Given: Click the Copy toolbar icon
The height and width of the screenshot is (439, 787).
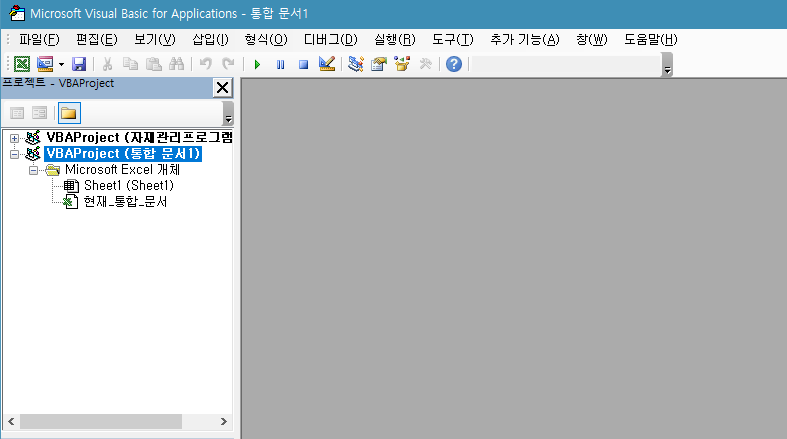Looking at the screenshot, I should click(130, 64).
